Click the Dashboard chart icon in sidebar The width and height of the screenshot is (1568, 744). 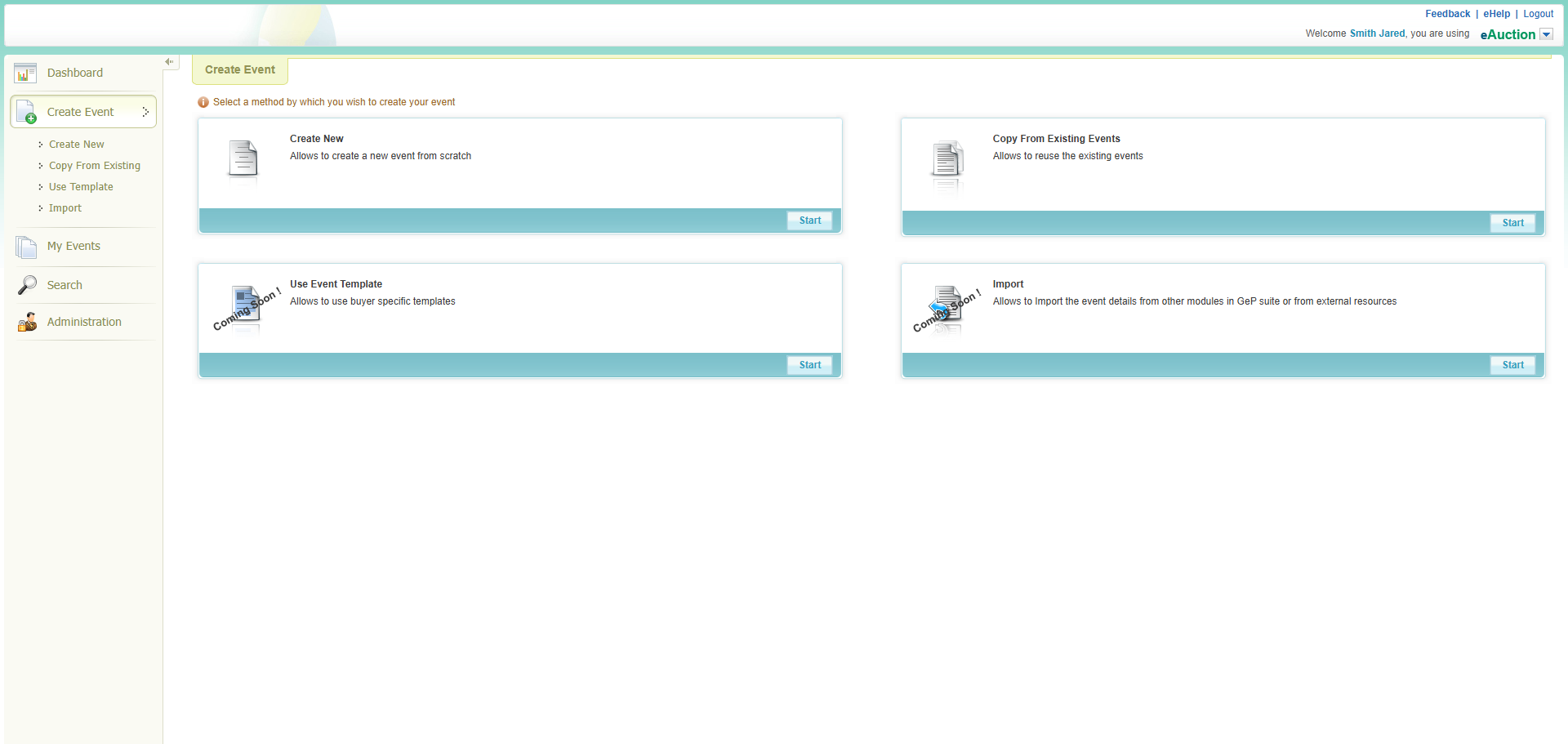tap(25, 74)
